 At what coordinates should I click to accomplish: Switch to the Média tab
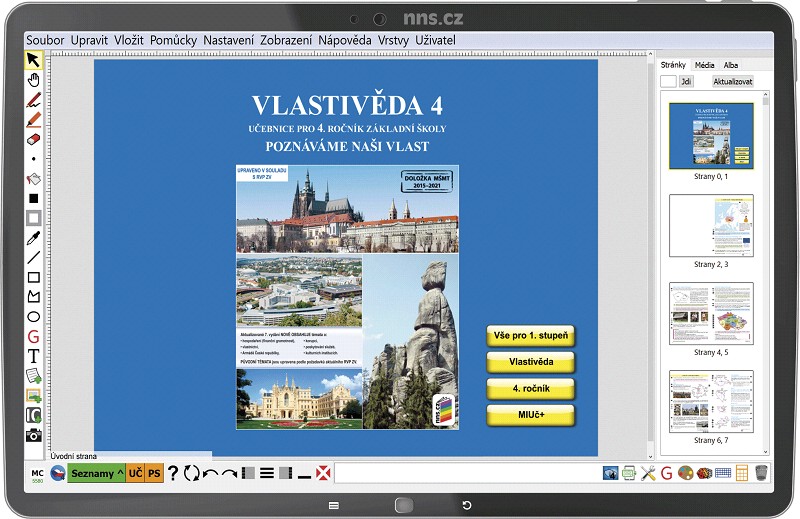click(x=704, y=65)
